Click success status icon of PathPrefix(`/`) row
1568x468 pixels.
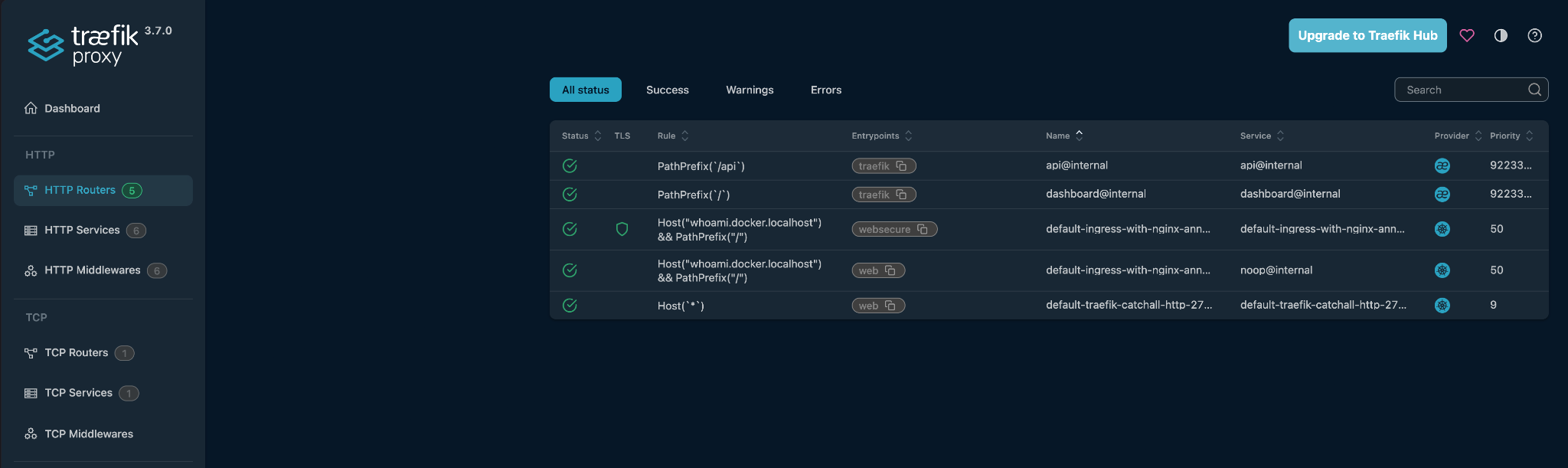(570, 195)
